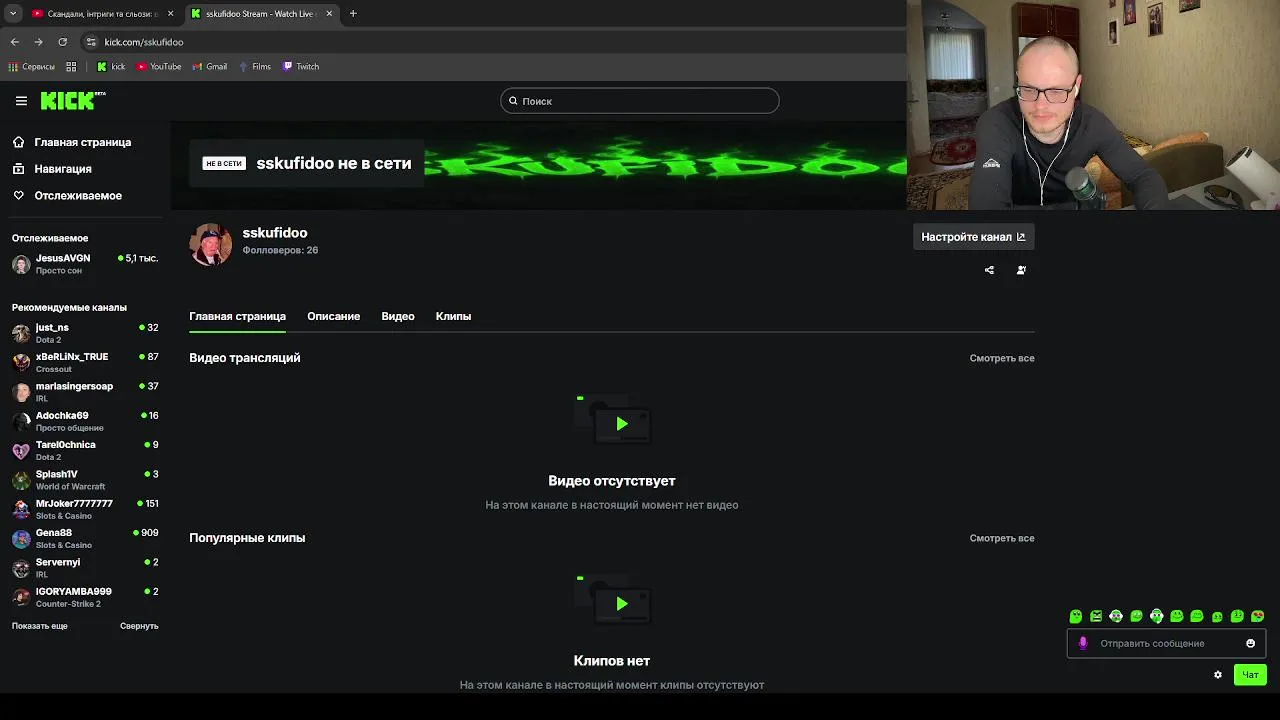Open recommended channel IGORYAMBA999
Image resolution: width=1280 pixels, height=720 pixels.
pyautogui.click(x=85, y=597)
